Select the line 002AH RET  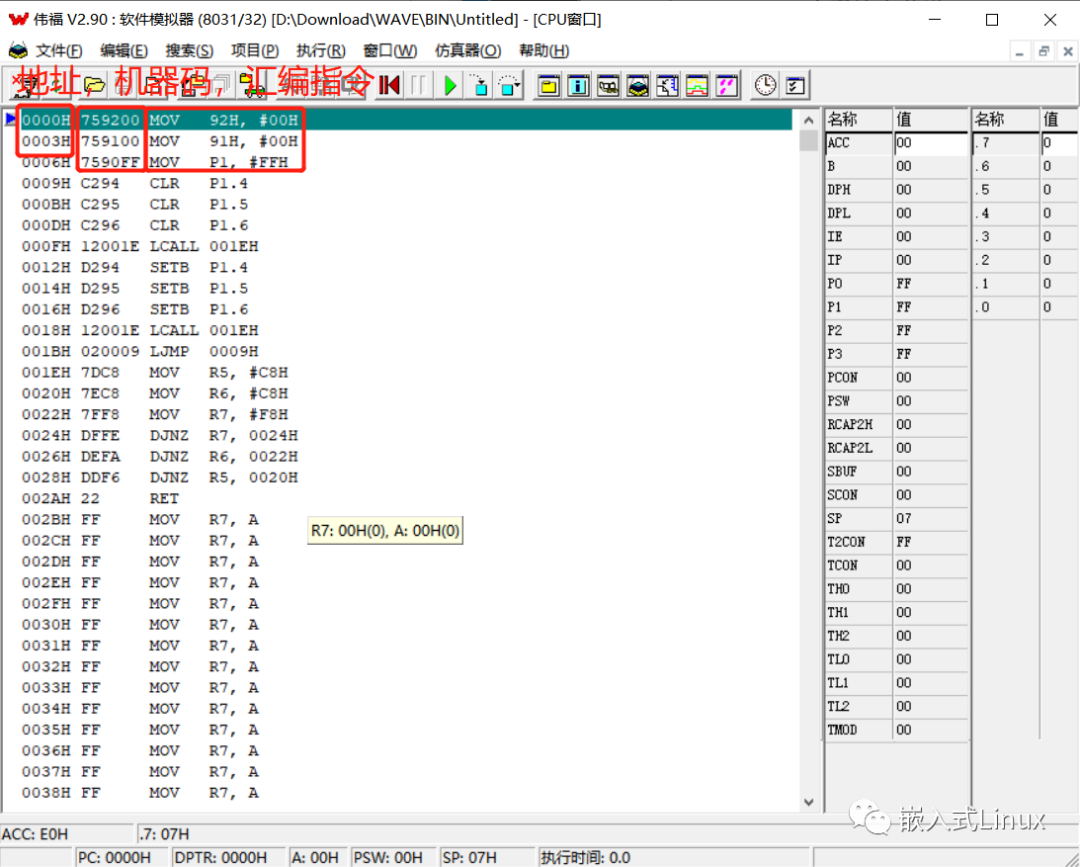pos(406,499)
